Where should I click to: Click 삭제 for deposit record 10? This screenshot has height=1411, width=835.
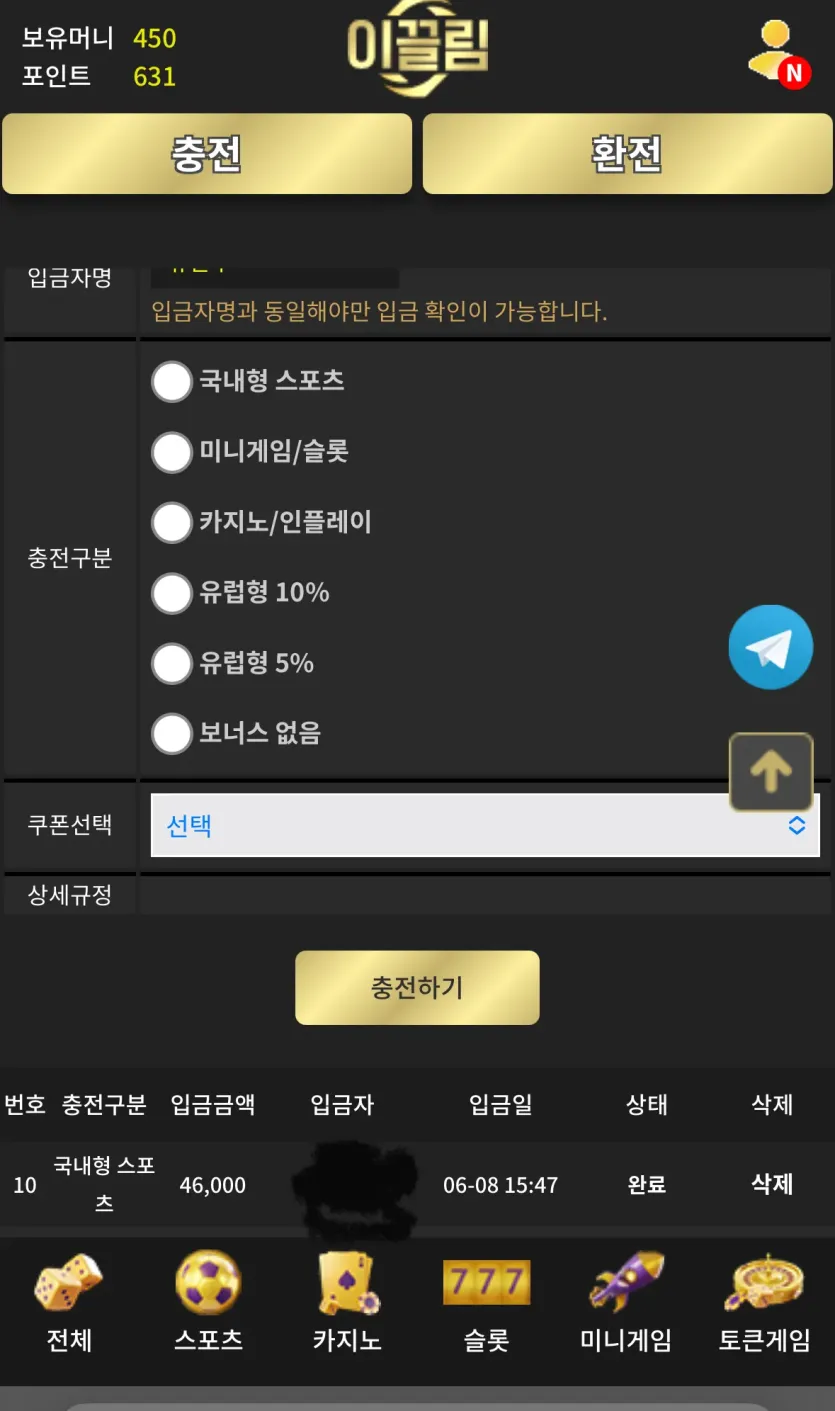point(772,1184)
